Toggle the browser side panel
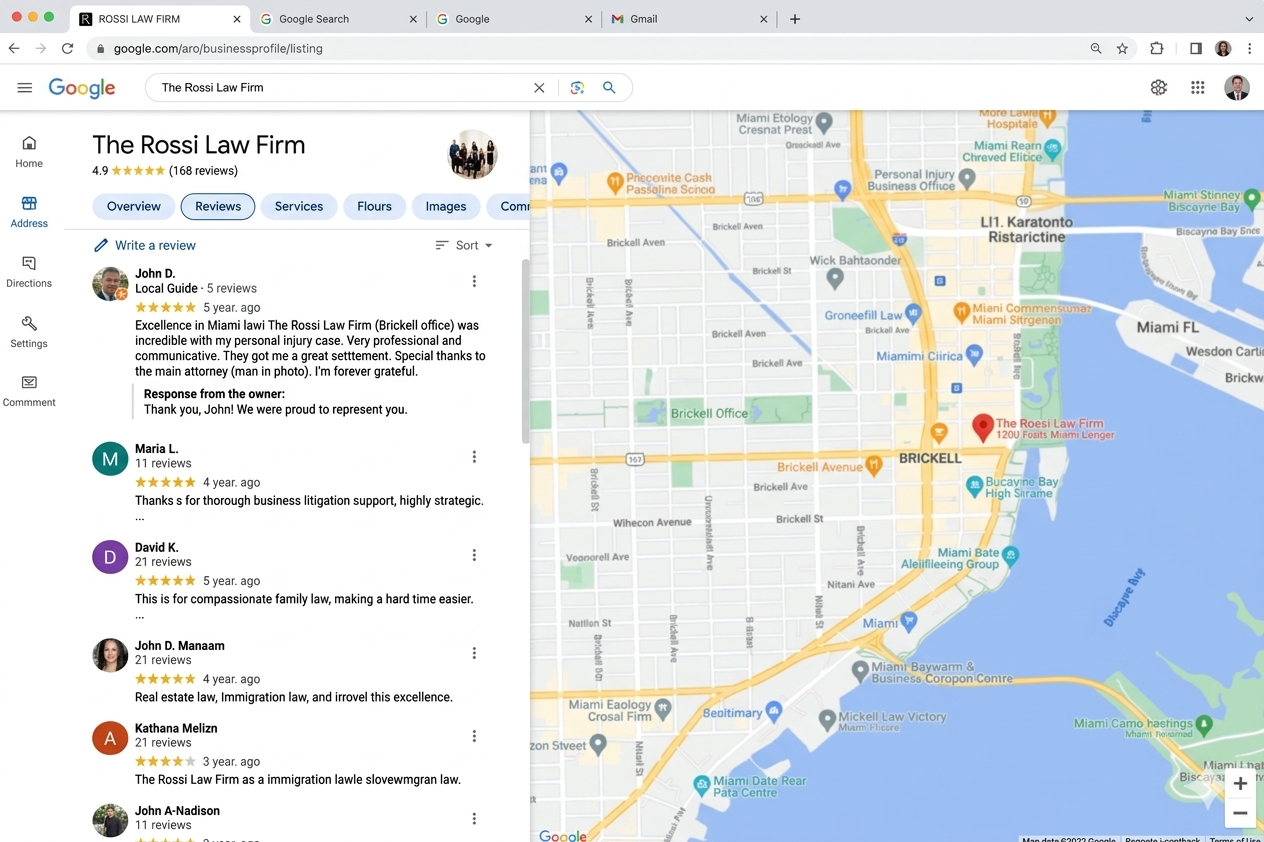1264x842 pixels. [x=1195, y=48]
